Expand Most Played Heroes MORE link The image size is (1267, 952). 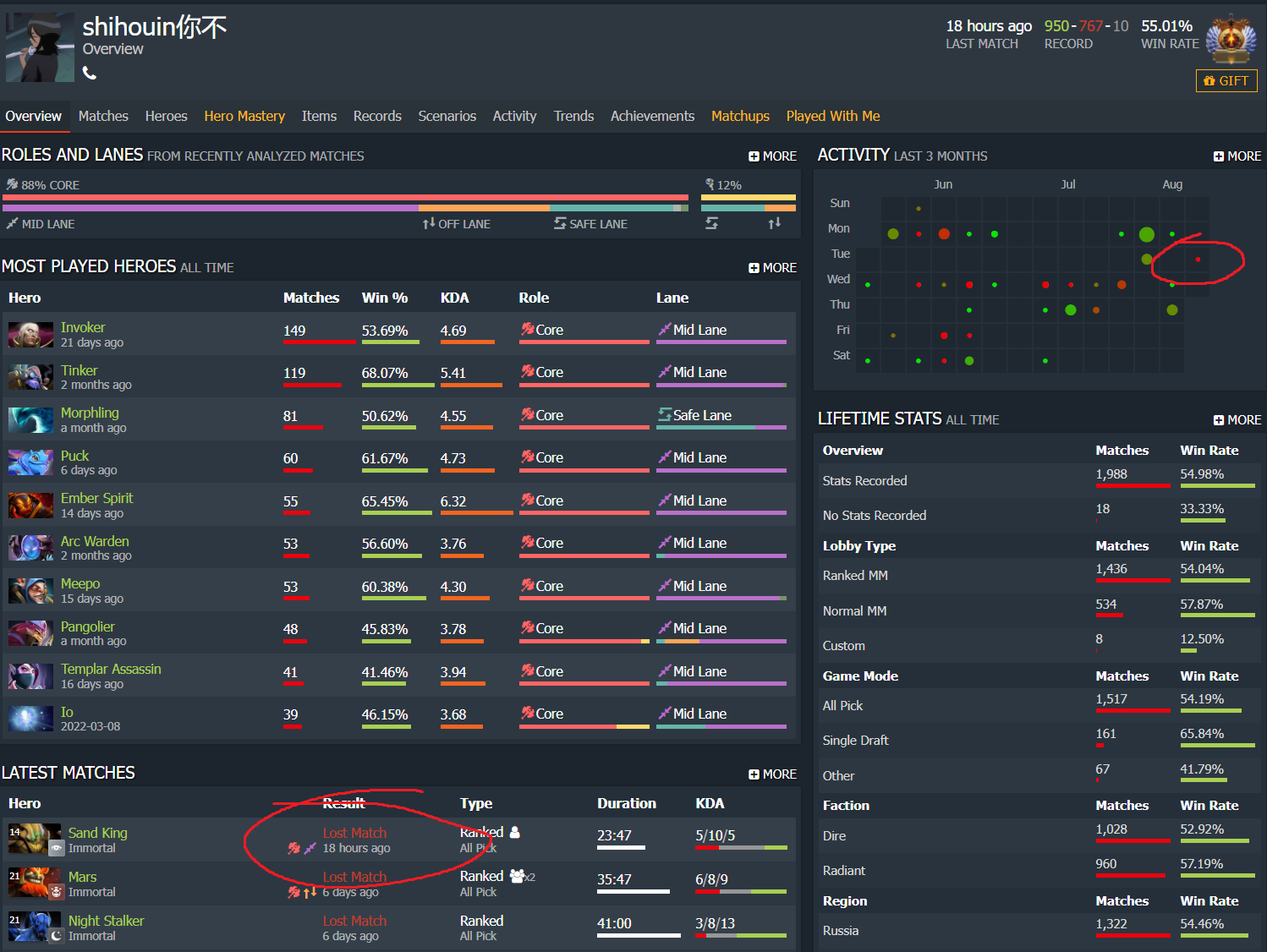(x=772, y=268)
